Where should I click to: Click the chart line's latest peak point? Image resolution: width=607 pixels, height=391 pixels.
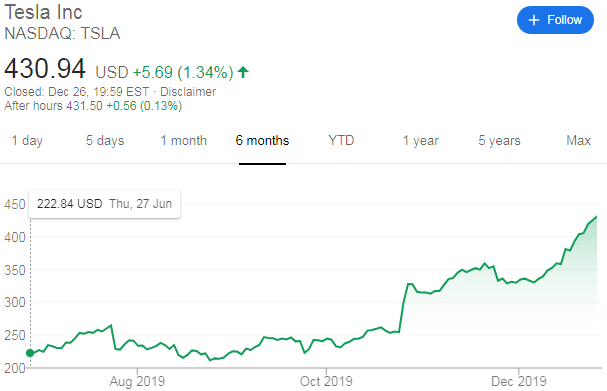pyautogui.click(x=596, y=217)
